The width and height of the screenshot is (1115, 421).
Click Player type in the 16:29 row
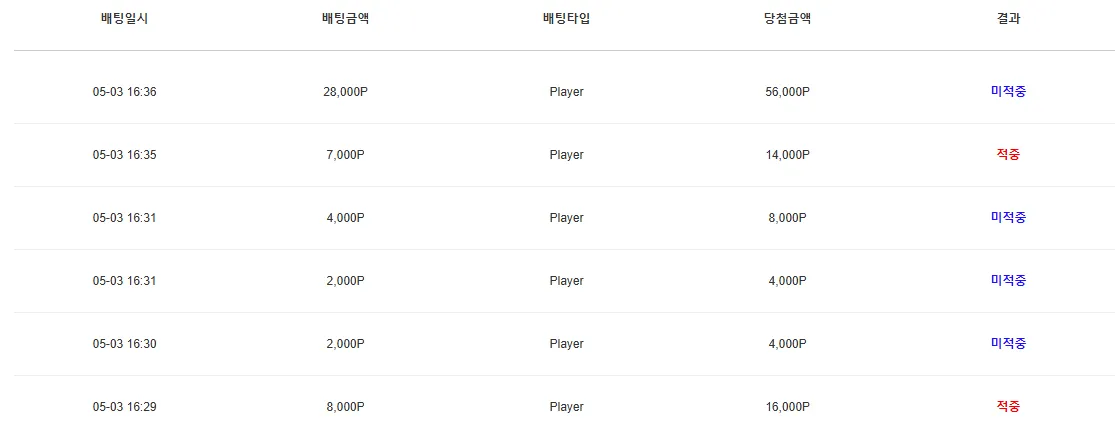566,407
